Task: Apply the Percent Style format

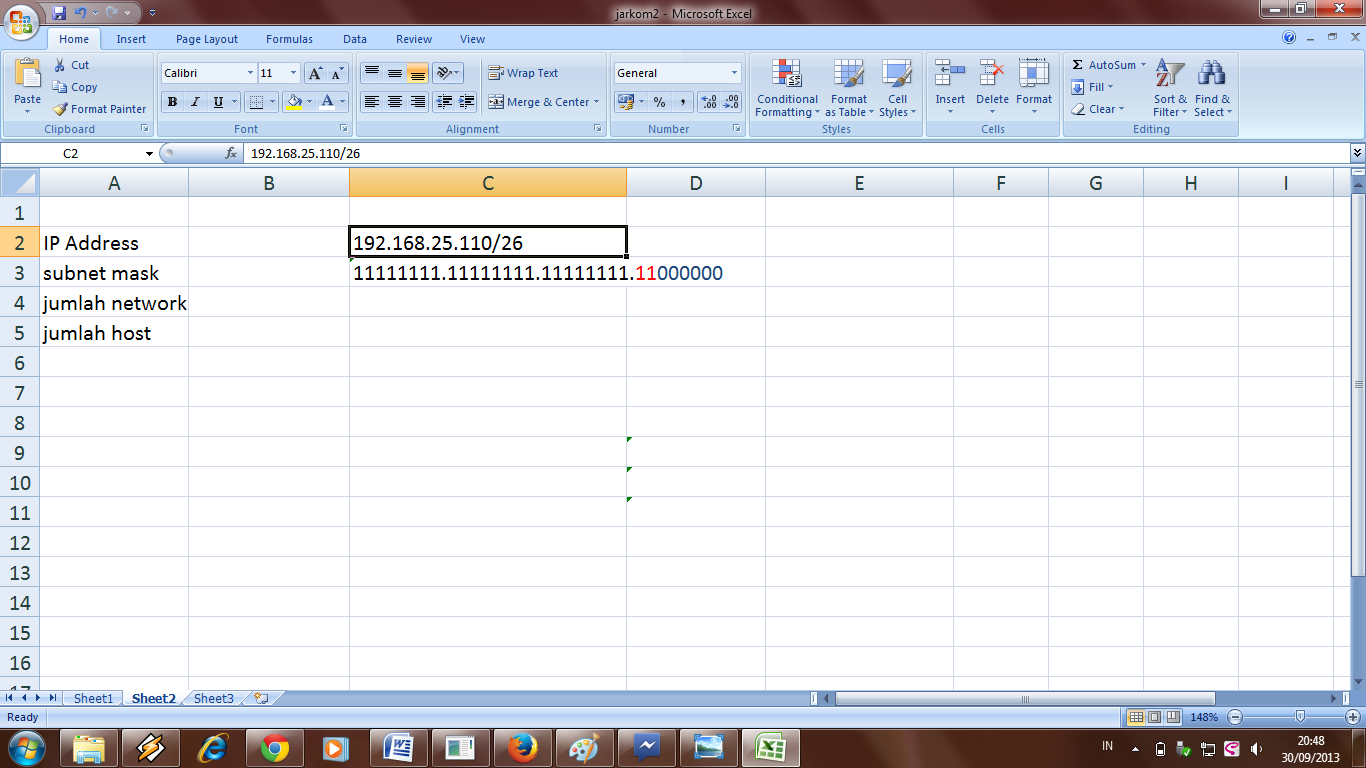Action: (x=659, y=102)
